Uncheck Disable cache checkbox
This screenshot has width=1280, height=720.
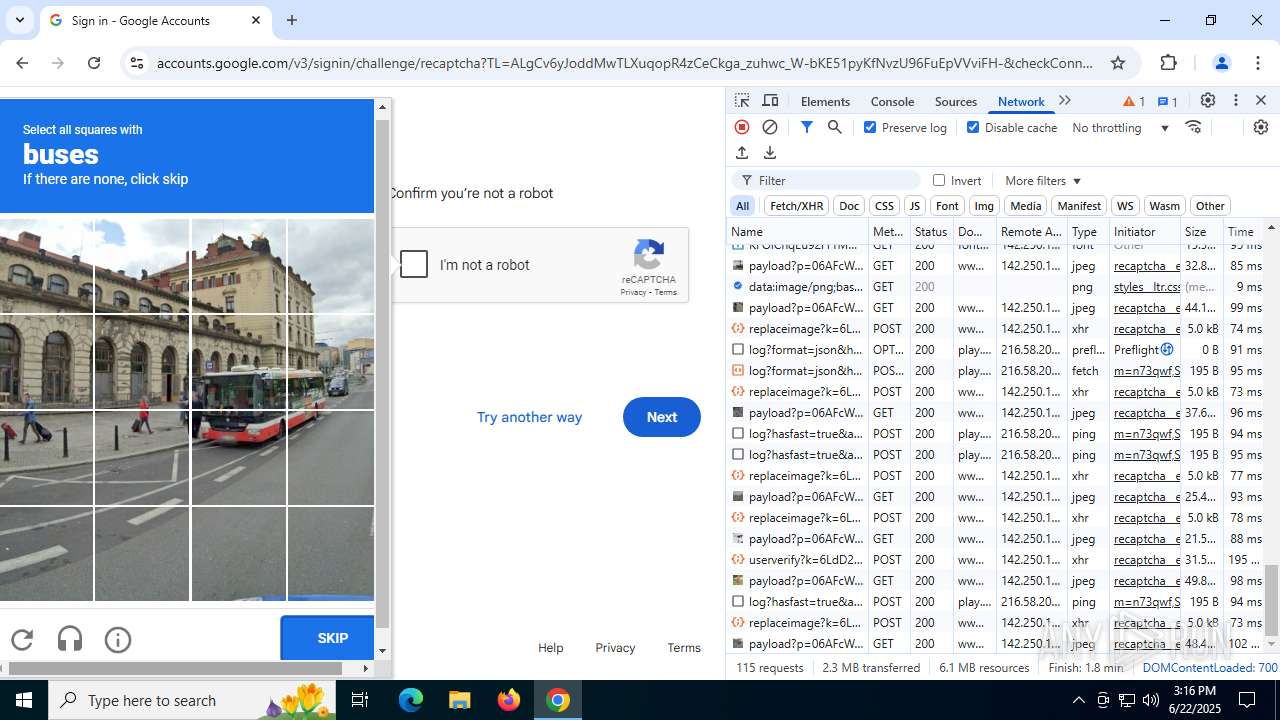pyautogui.click(x=973, y=127)
